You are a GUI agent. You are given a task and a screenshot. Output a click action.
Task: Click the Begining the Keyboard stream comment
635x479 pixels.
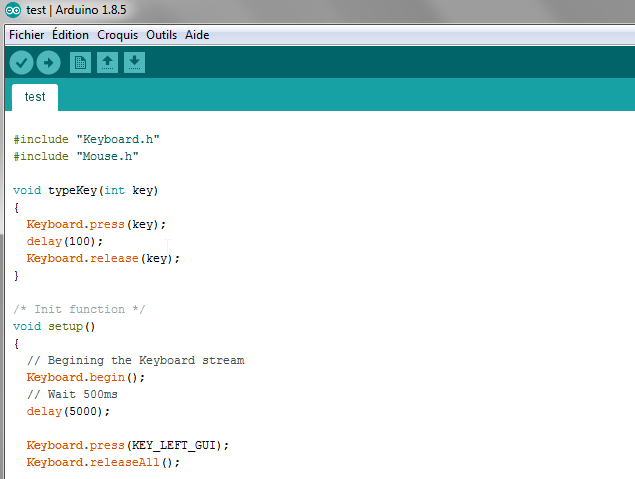pyautogui.click(x=136, y=361)
